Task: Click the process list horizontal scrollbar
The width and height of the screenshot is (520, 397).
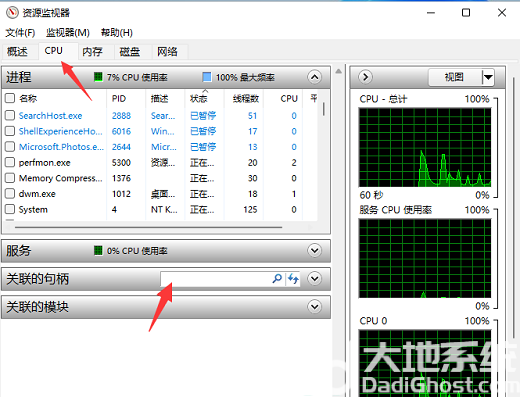Action: (x=148, y=227)
